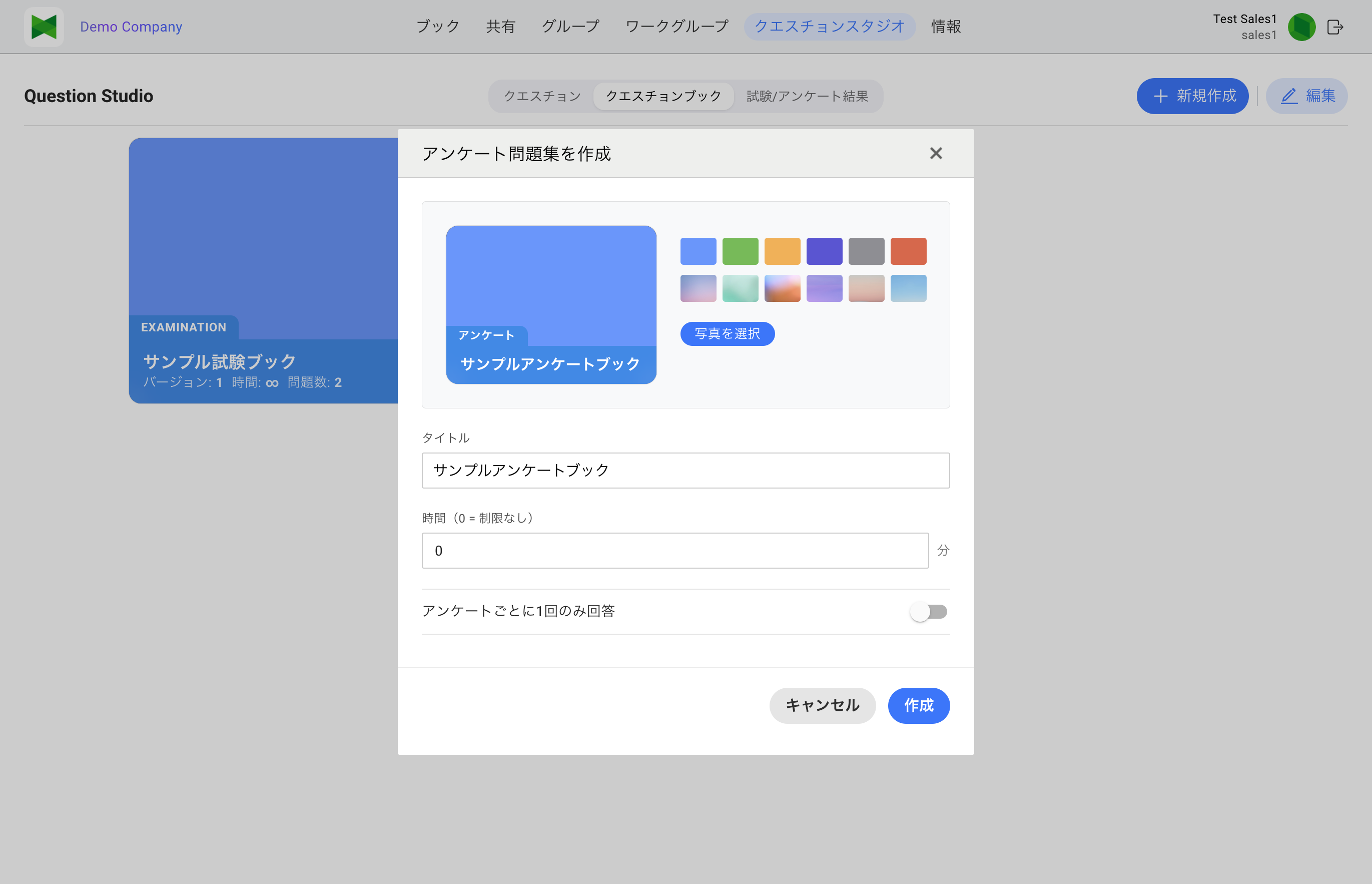Click the 編集 button
1372x884 pixels.
click(x=1306, y=96)
